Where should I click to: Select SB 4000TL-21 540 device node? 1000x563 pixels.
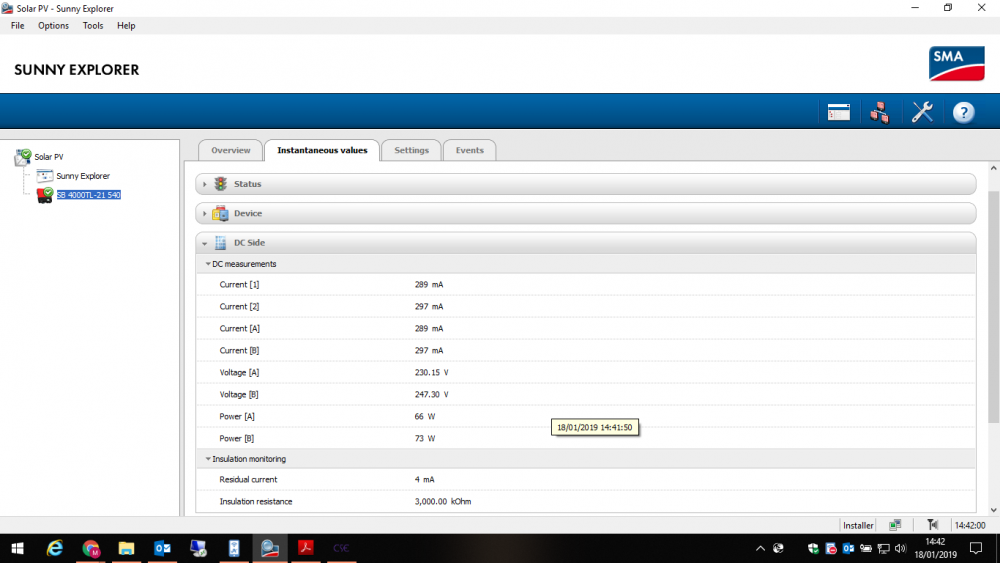[89, 195]
